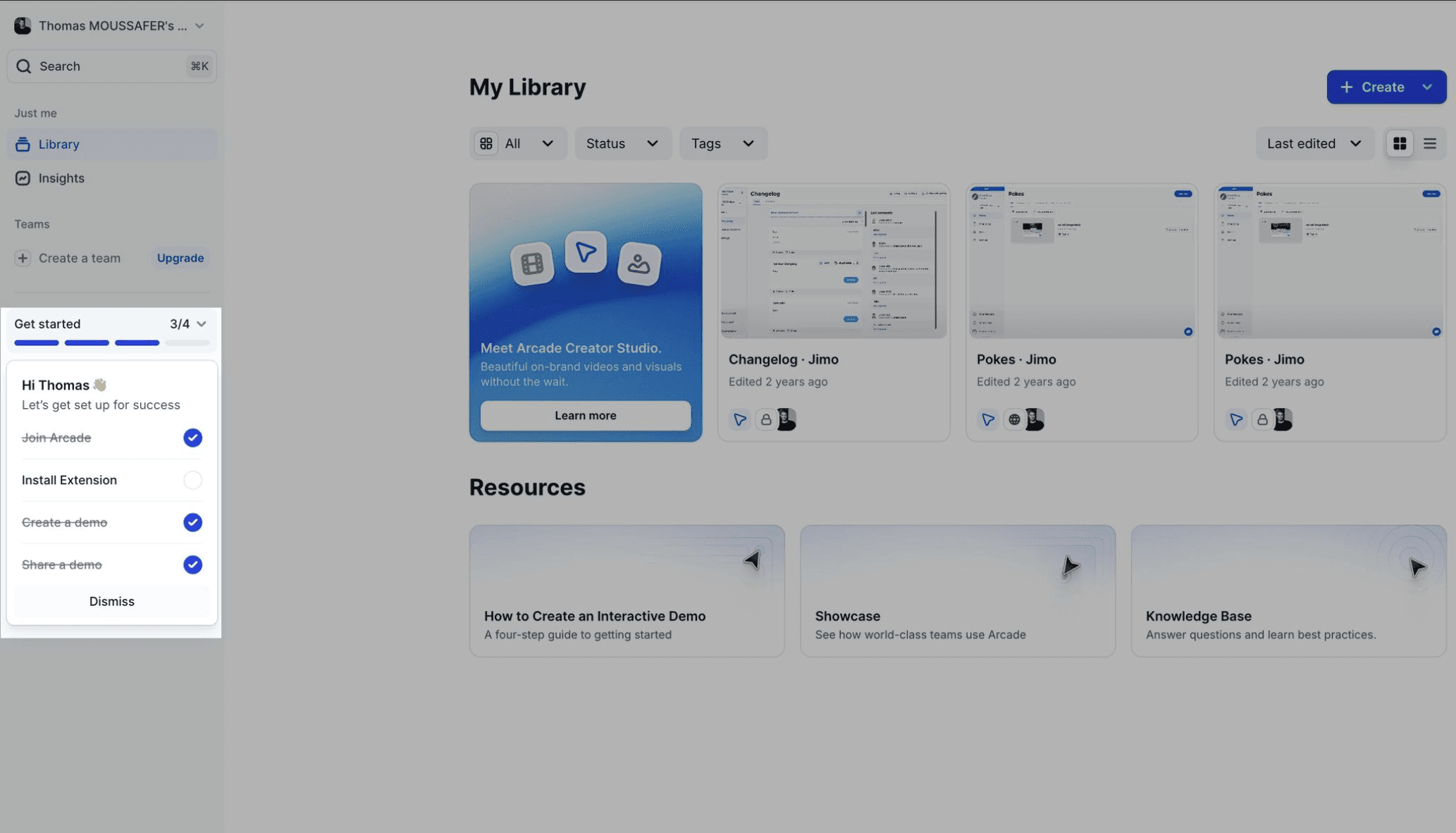
Task: Click the avatar on the globe-shared Pokes card
Action: point(1035,420)
